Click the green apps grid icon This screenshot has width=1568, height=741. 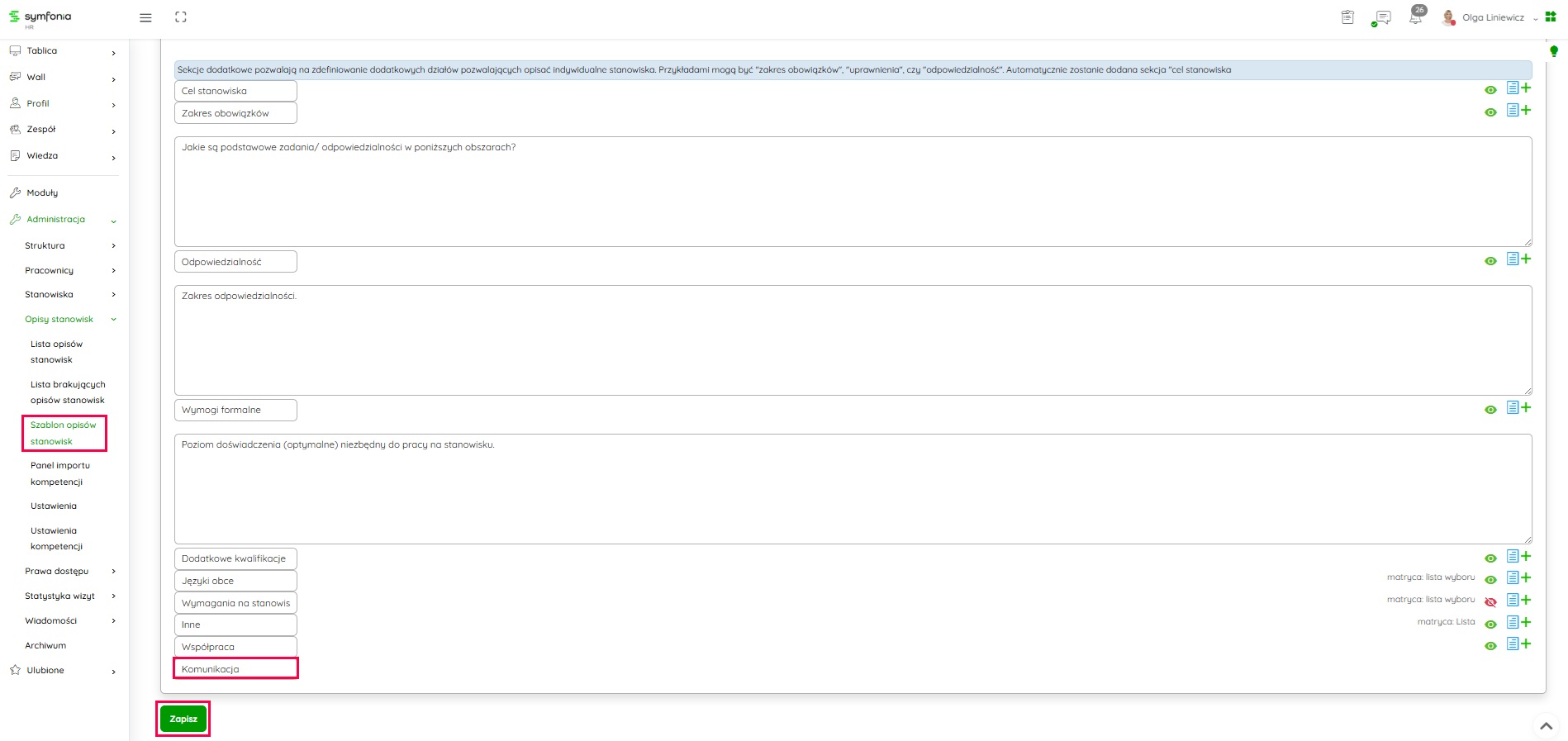tap(1551, 17)
